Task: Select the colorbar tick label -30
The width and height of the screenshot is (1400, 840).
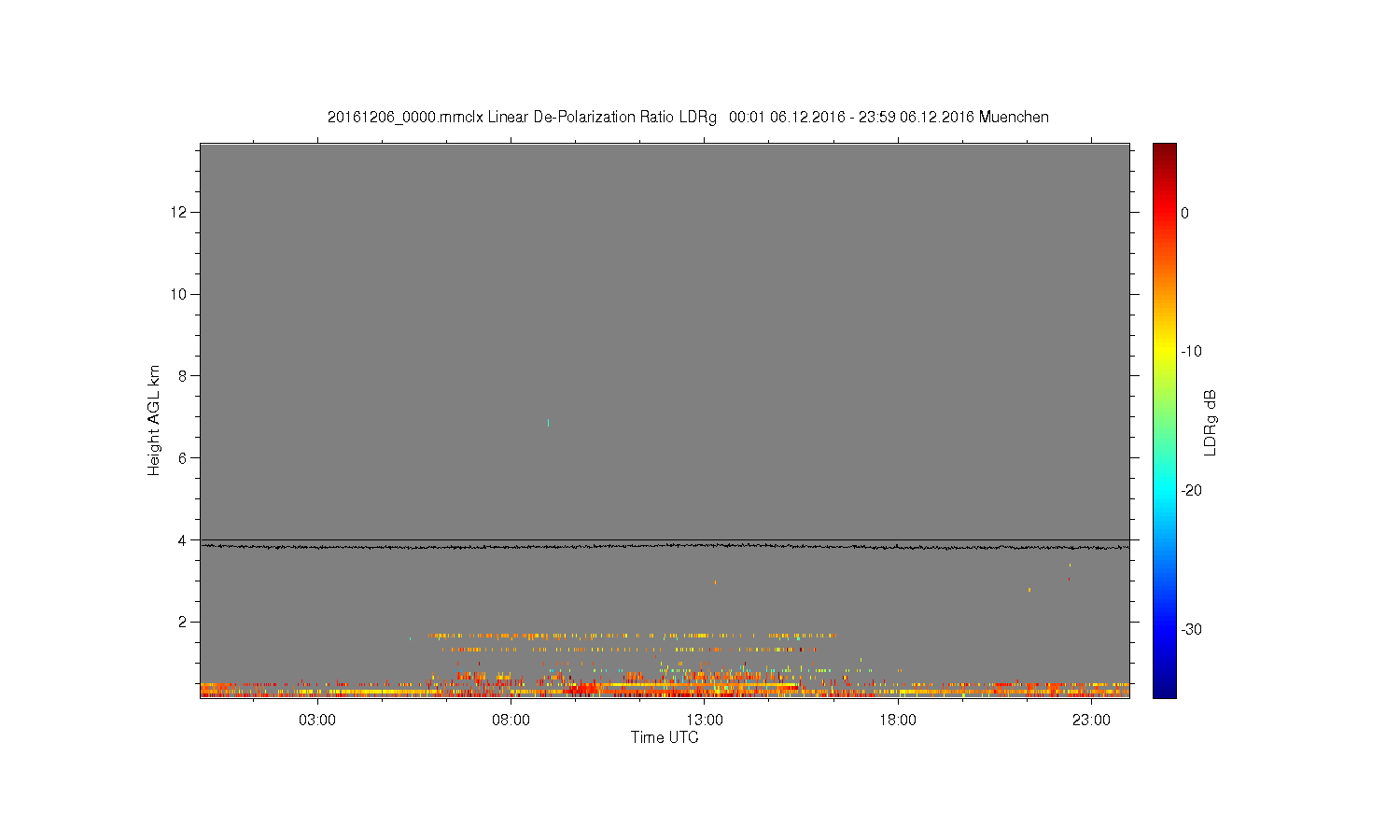Action: [x=1191, y=630]
